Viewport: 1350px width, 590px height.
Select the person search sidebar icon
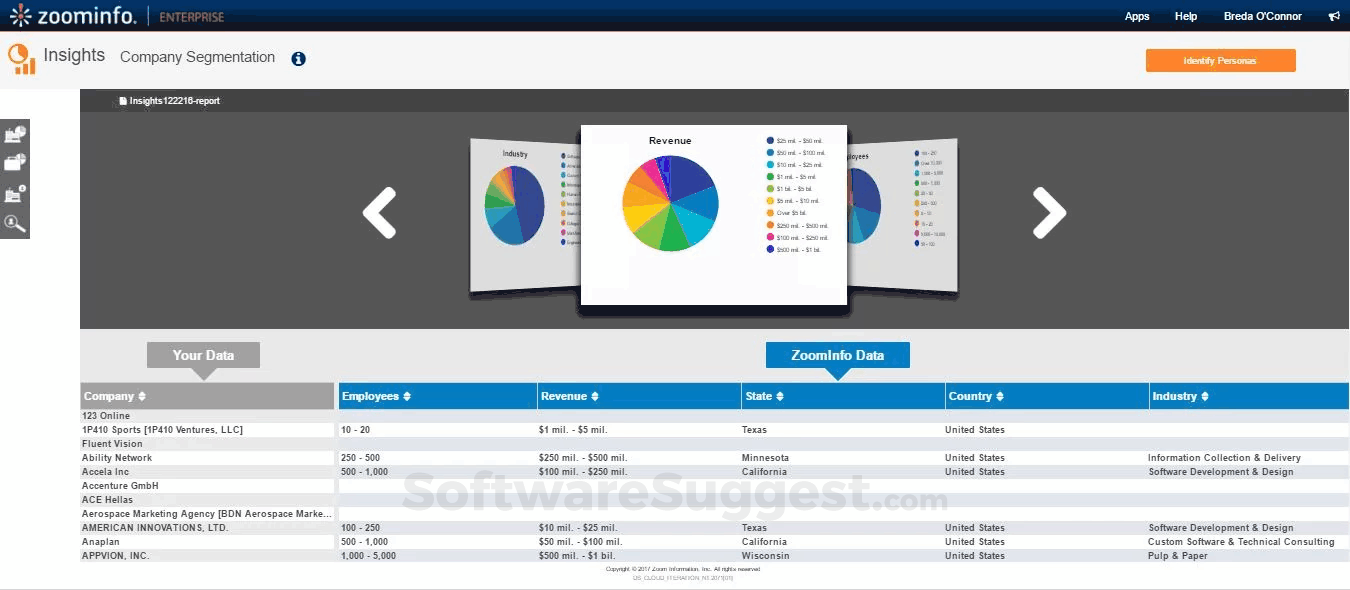15,224
